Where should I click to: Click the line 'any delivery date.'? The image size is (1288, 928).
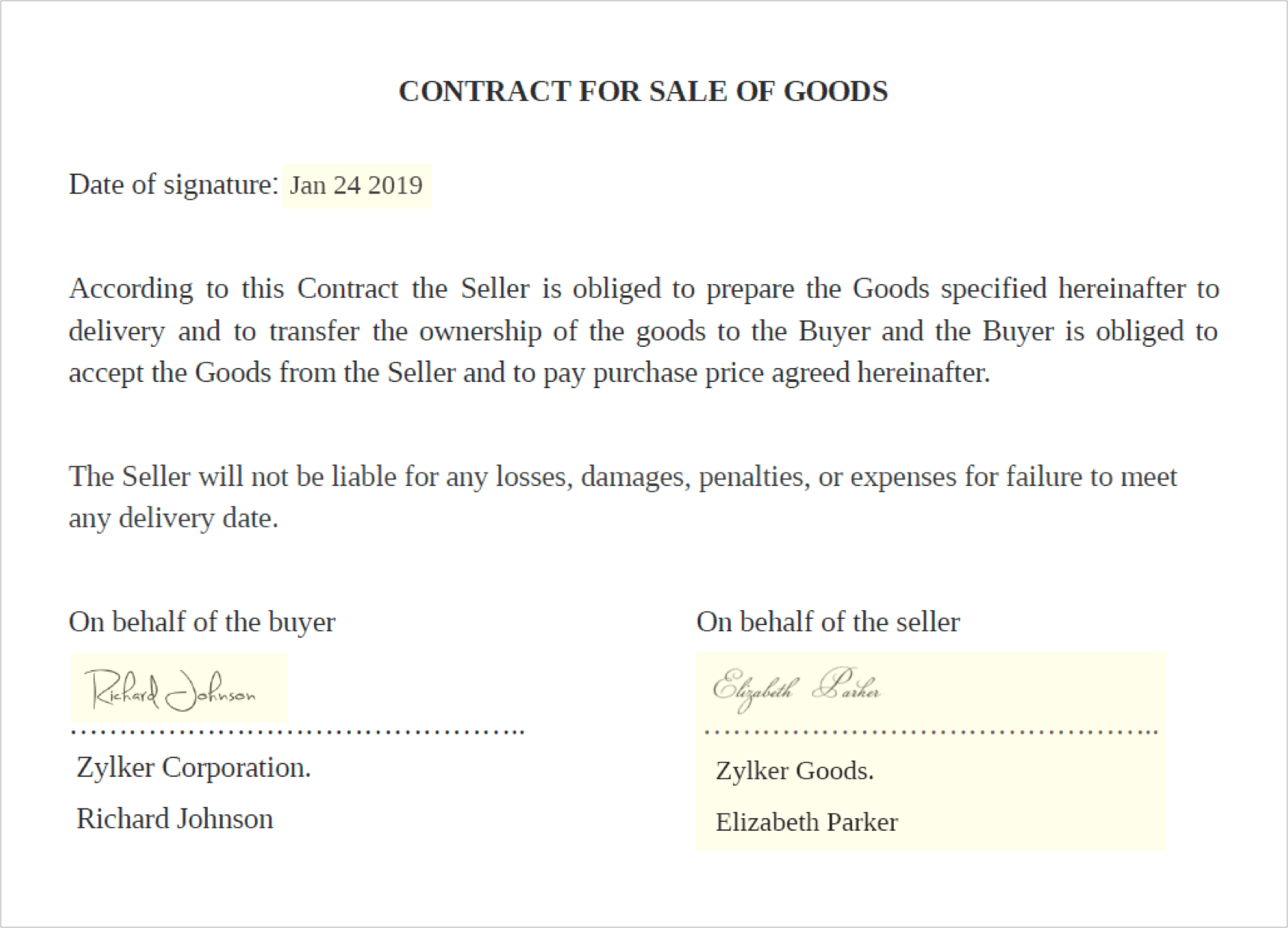click(x=174, y=518)
